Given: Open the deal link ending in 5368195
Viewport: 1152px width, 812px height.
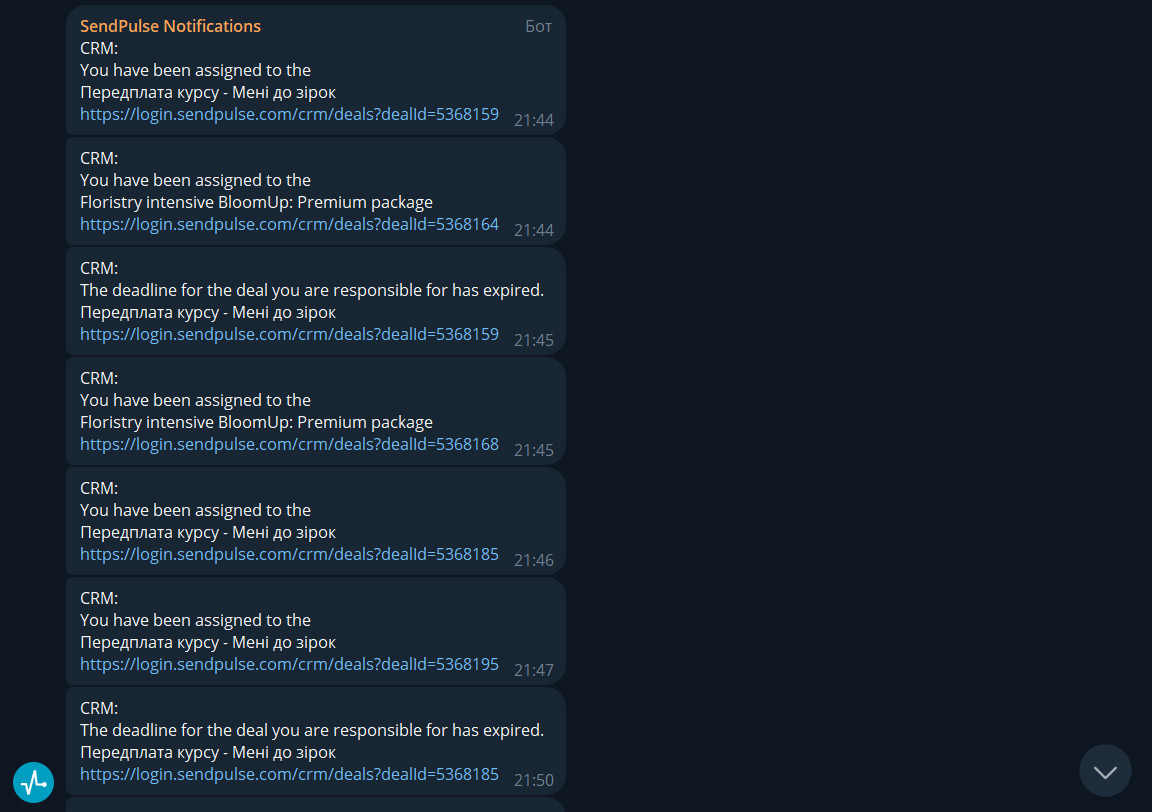Looking at the screenshot, I should (x=289, y=664).
